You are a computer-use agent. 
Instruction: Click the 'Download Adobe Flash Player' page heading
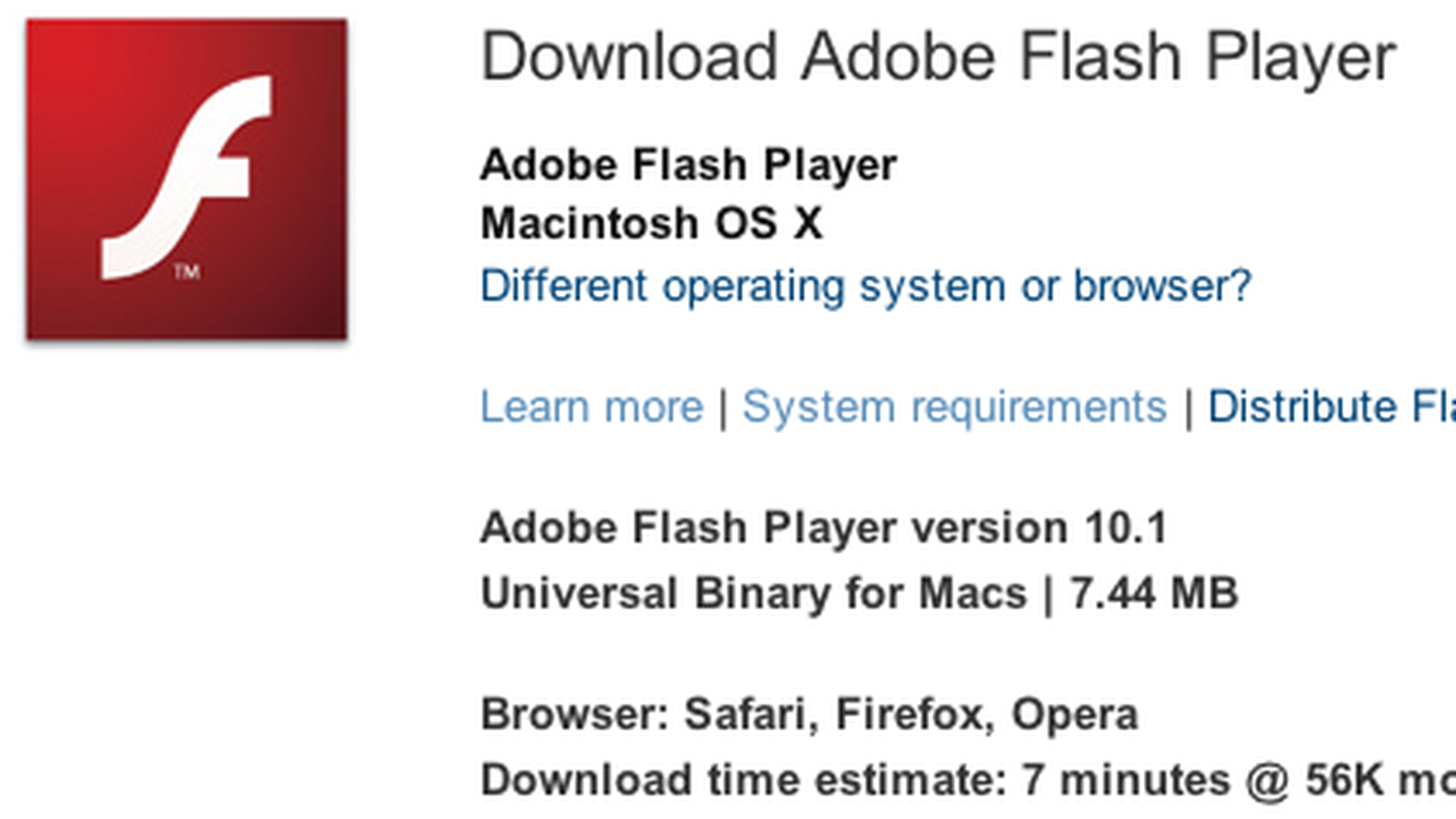[x=937, y=55]
